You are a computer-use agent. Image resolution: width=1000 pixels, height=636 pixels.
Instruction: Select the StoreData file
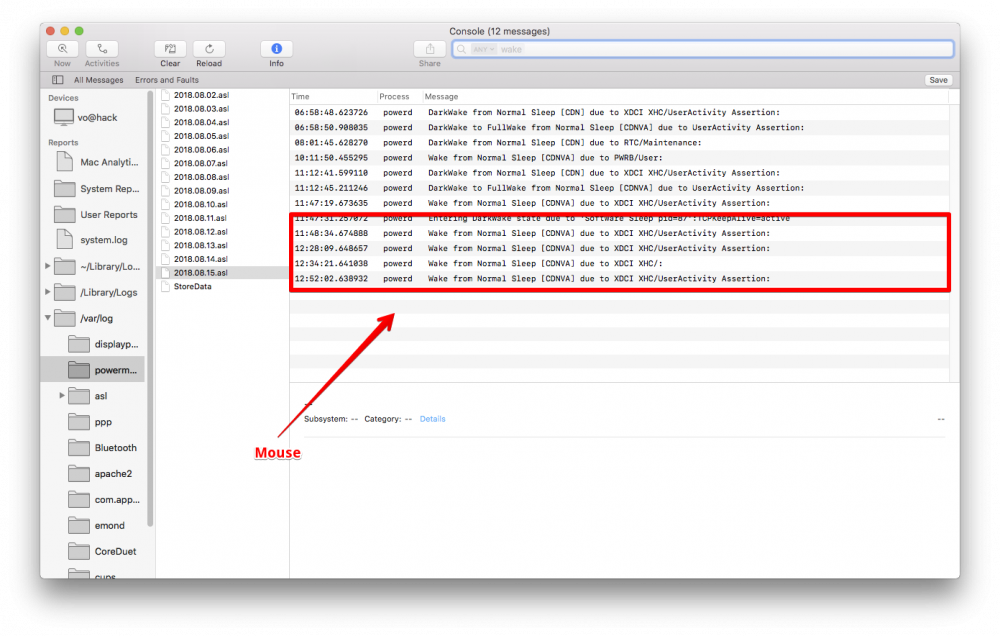(x=193, y=286)
